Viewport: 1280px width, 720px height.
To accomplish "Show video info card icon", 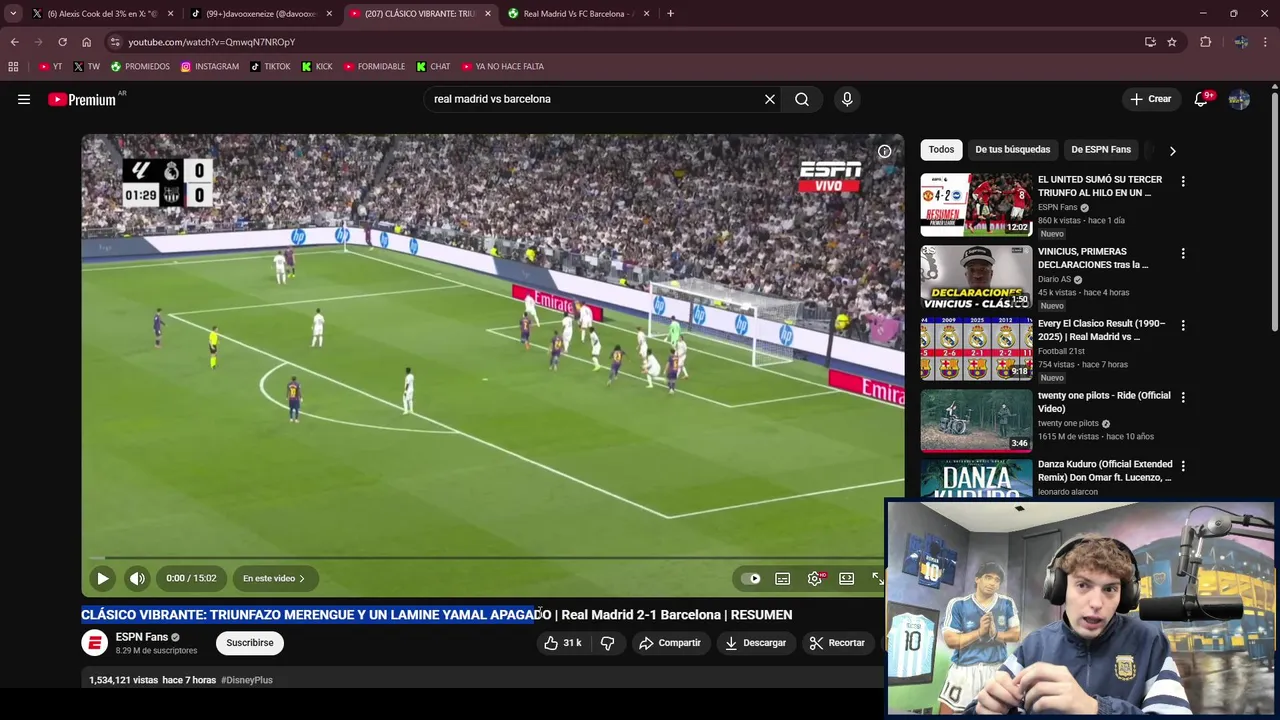I will pyautogui.click(x=884, y=151).
